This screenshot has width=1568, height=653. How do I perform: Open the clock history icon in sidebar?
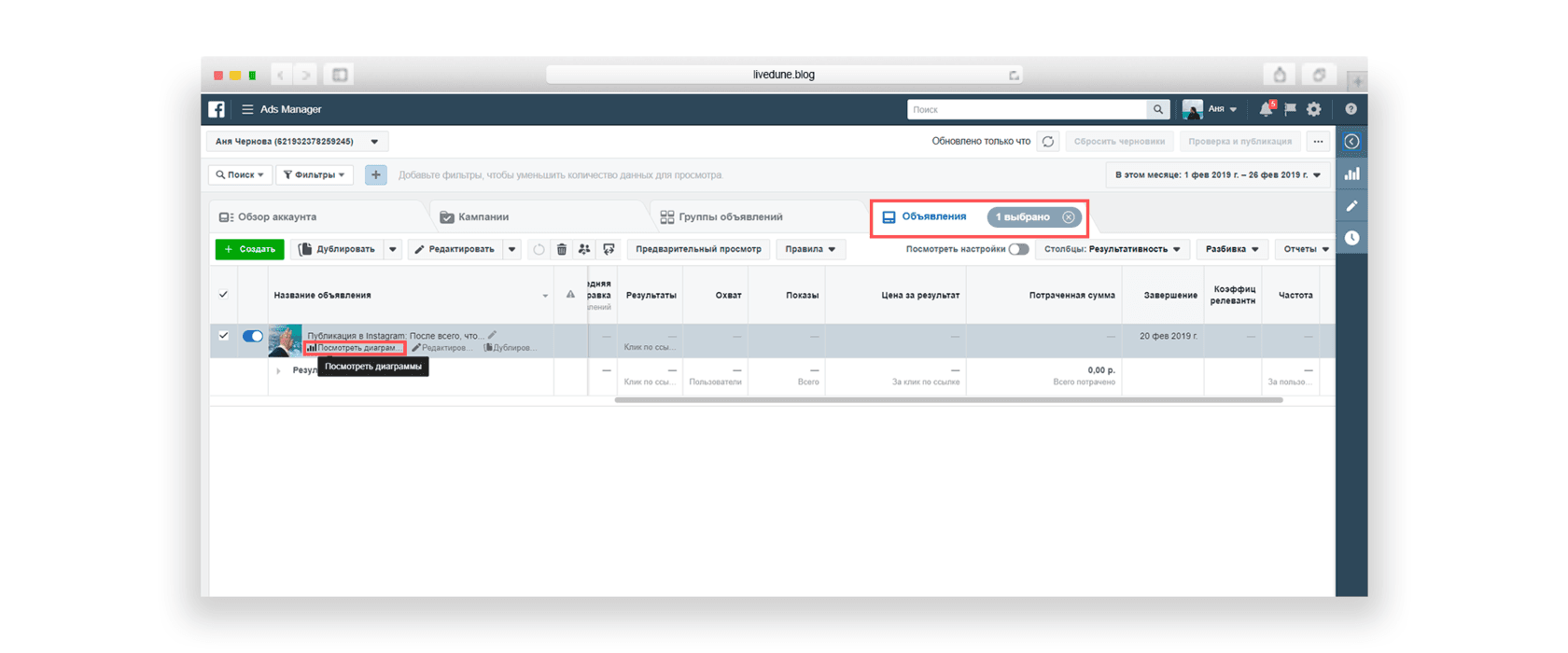pos(1351,238)
